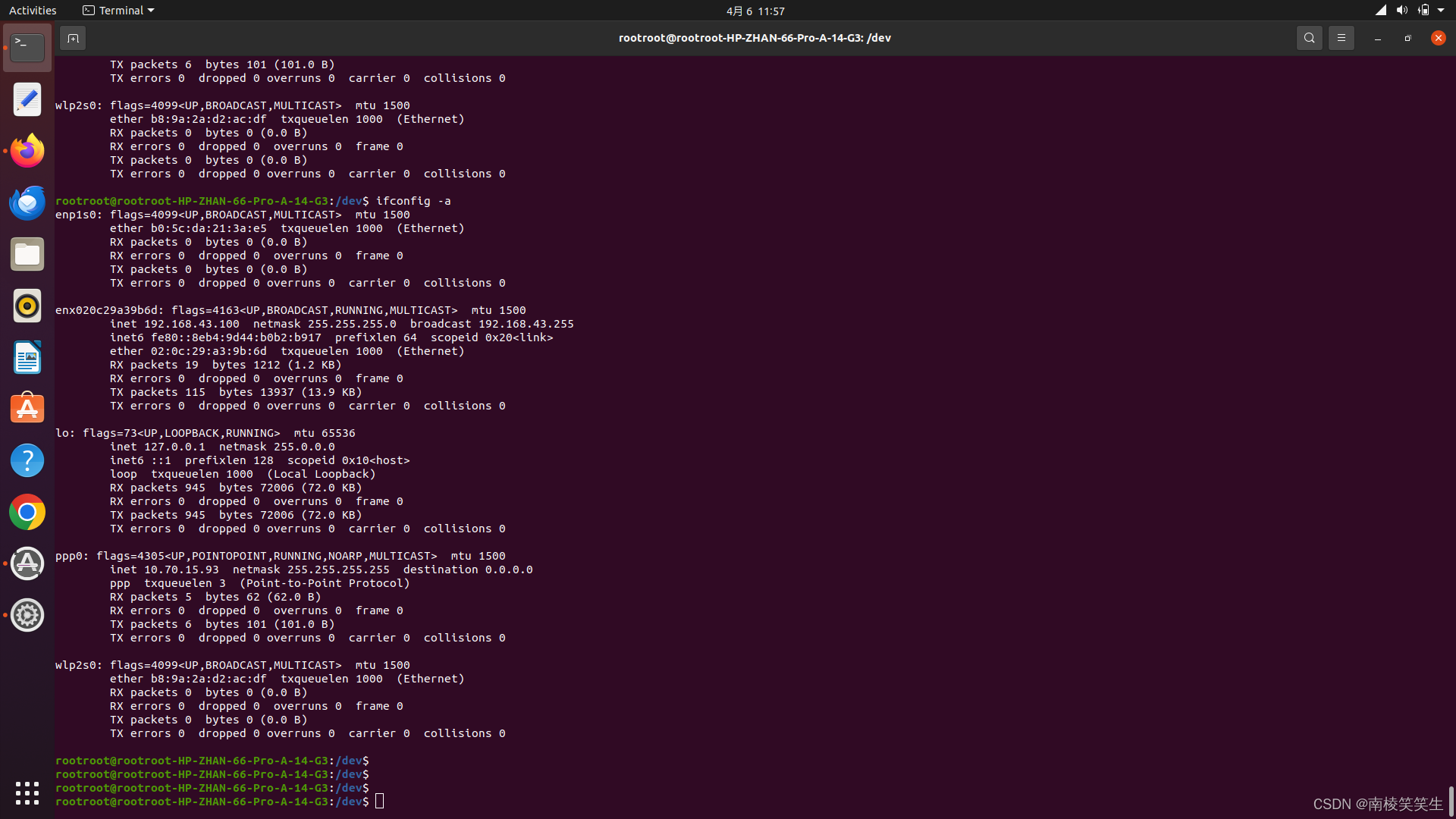1456x819 pixels.
Task: Click the new terminal tab icon
Action: point(73,38)
